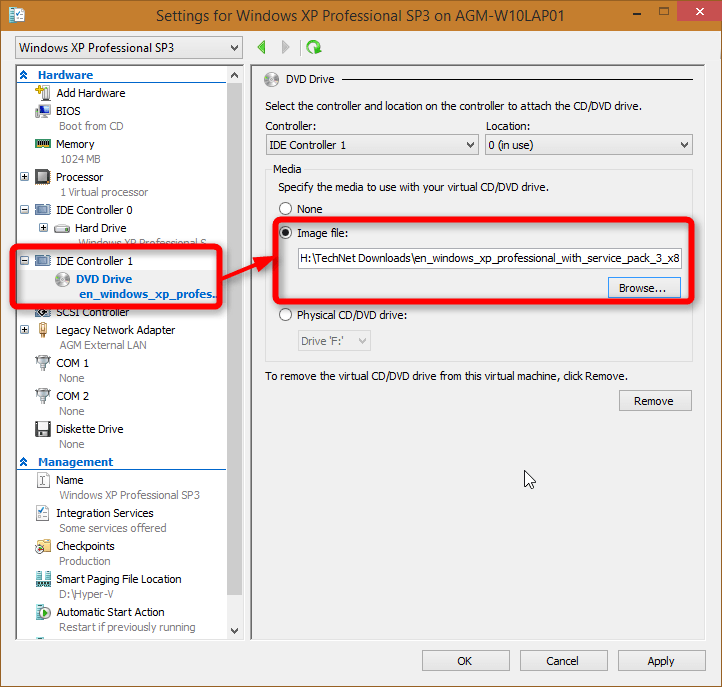This screenshot has height=687, width=722.
Task: Collapse the IDE Controller 1 node
Action: point(24,261)
